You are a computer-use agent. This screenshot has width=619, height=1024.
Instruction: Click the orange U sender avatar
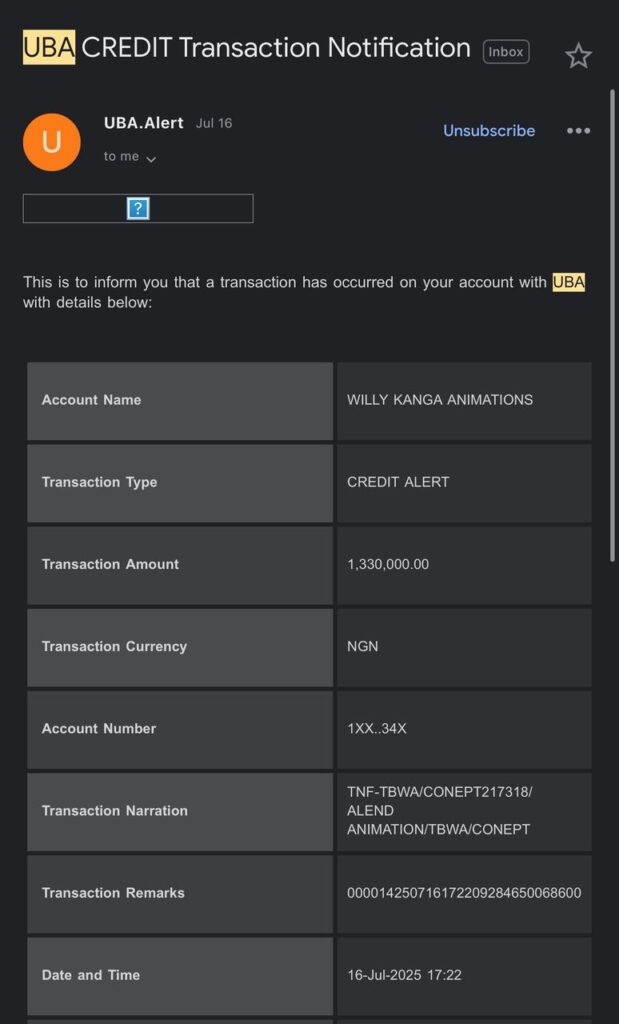[51, 142]
